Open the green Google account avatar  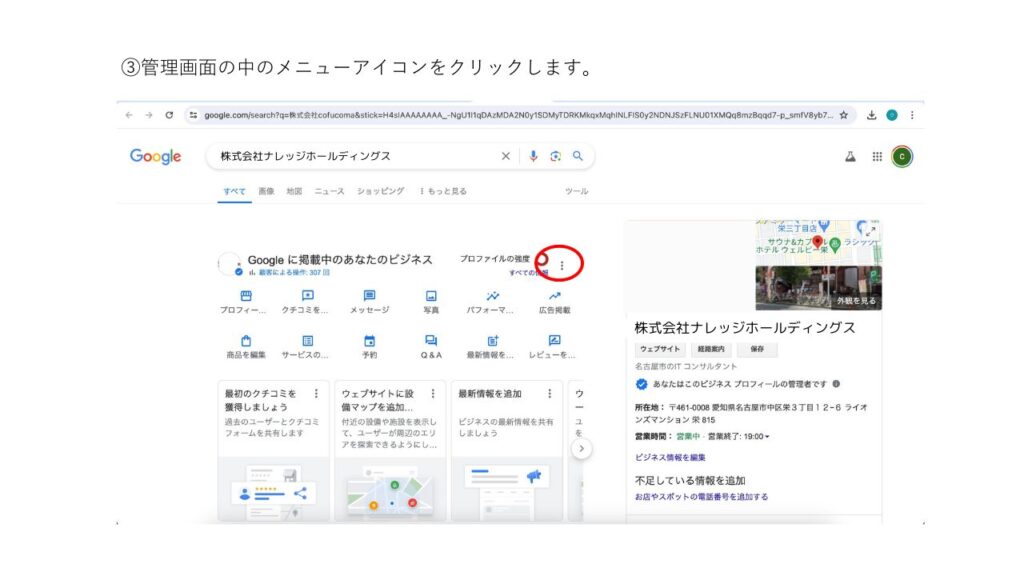pos(902,157)
